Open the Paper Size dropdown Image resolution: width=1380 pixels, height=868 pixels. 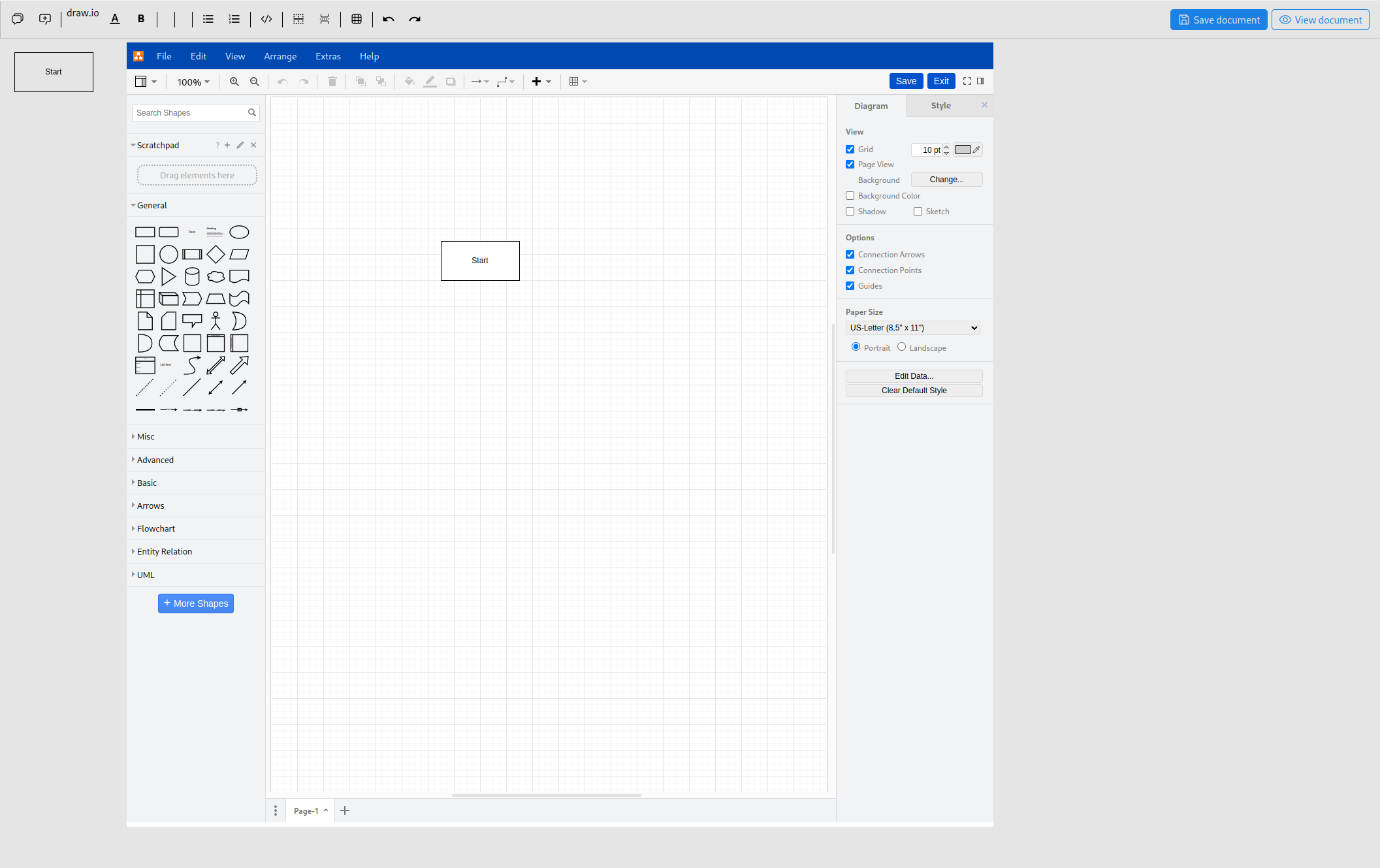[912, 328]
